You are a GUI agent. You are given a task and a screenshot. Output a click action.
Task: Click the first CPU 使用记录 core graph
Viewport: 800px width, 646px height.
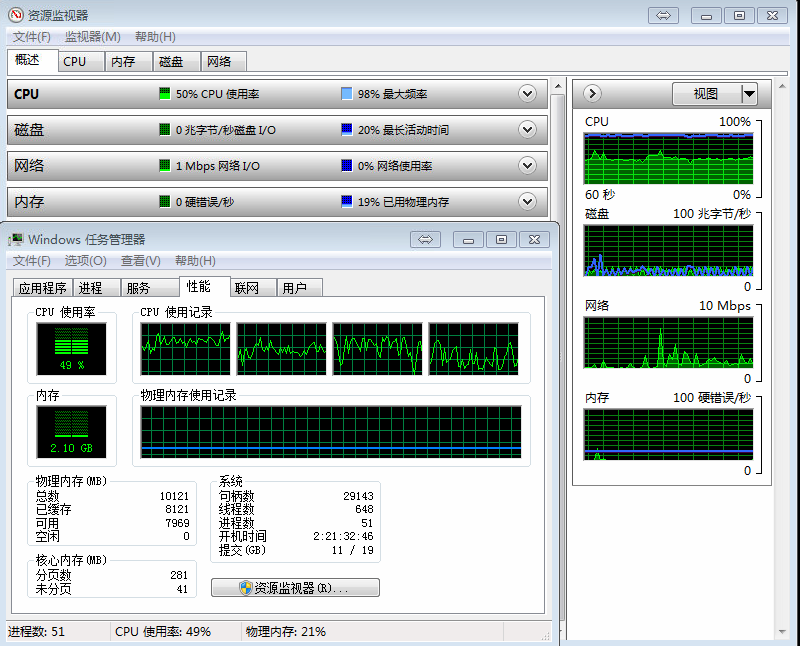(185, 349)
